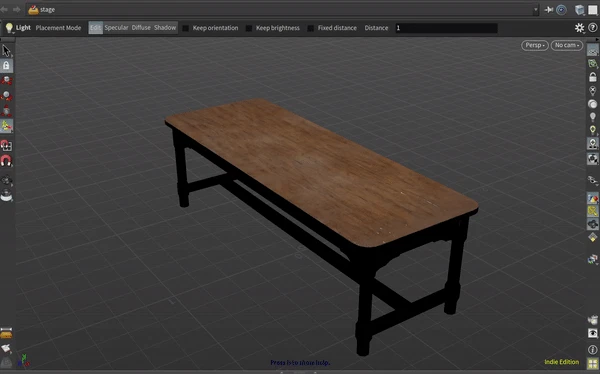Go back using the left arrow button
Image resolution: width=600 pixels, height=374 pixels.
pos(5,10)
